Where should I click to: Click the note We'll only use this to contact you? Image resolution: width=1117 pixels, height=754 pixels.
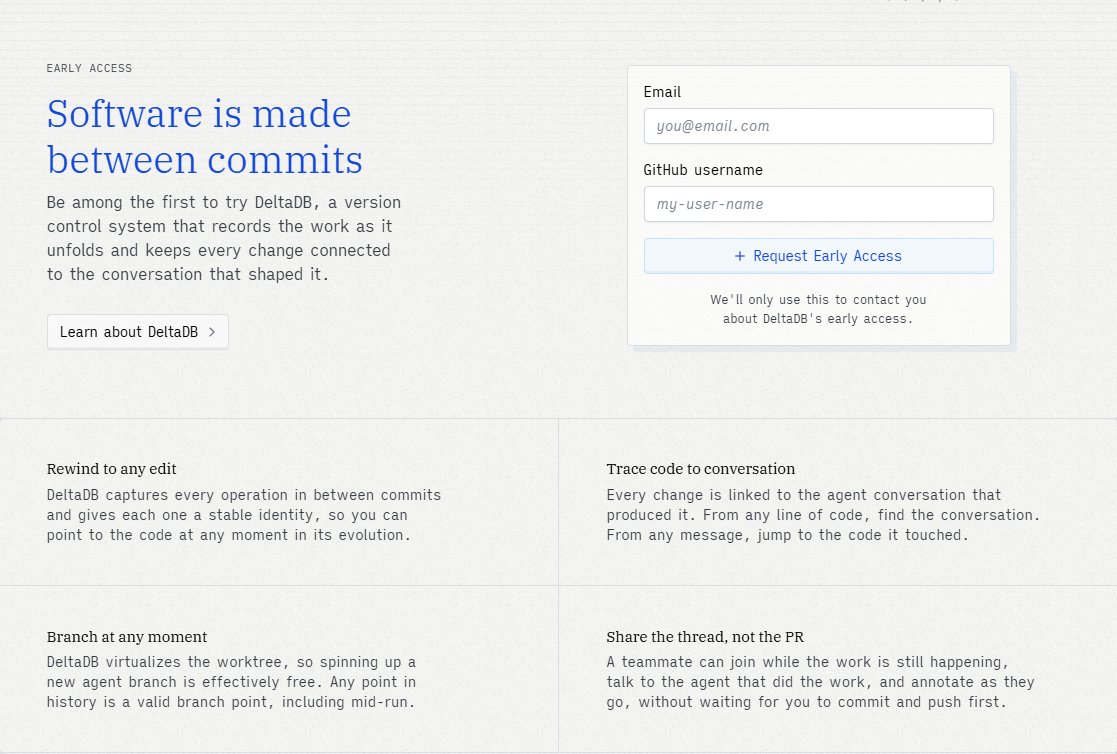(818, 309)
